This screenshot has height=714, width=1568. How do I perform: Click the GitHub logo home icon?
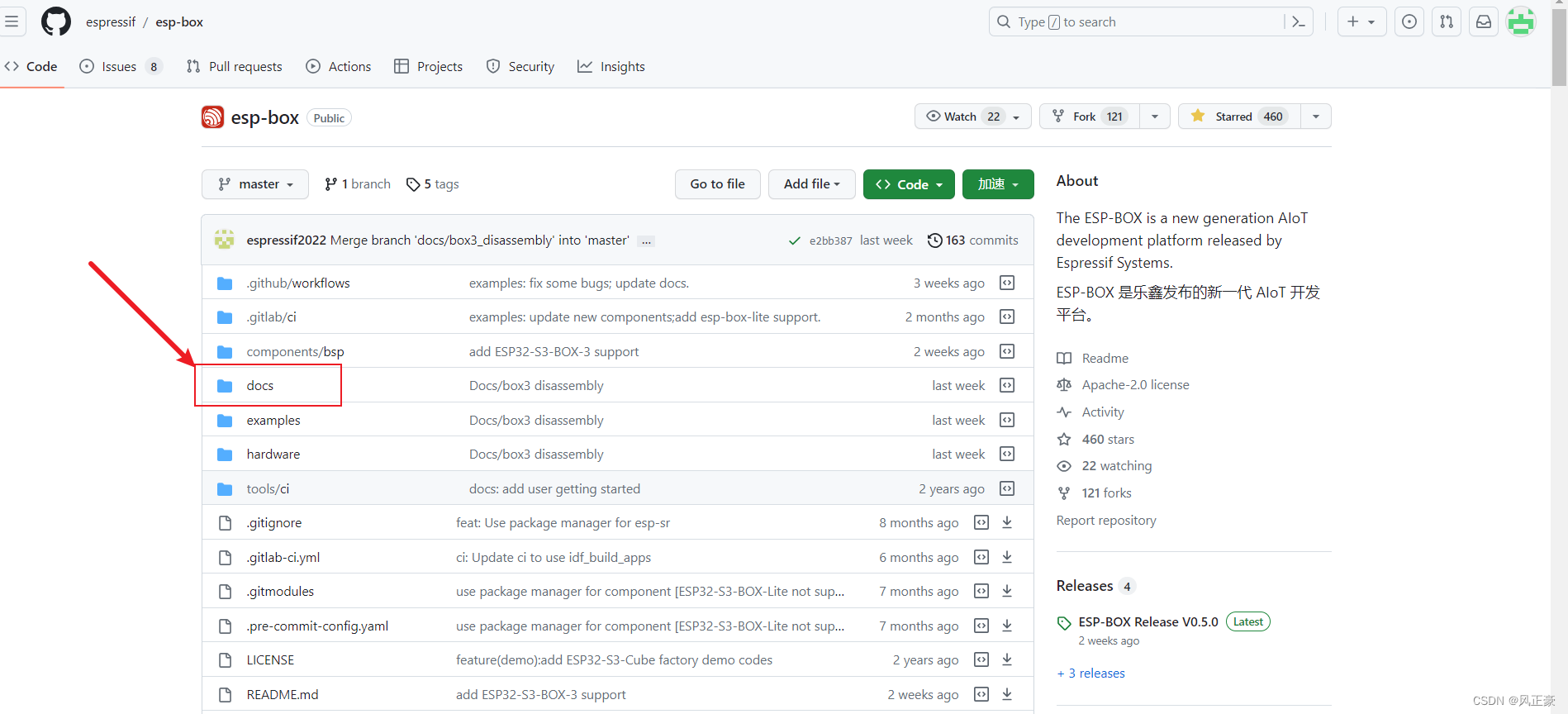pos(56,21)
